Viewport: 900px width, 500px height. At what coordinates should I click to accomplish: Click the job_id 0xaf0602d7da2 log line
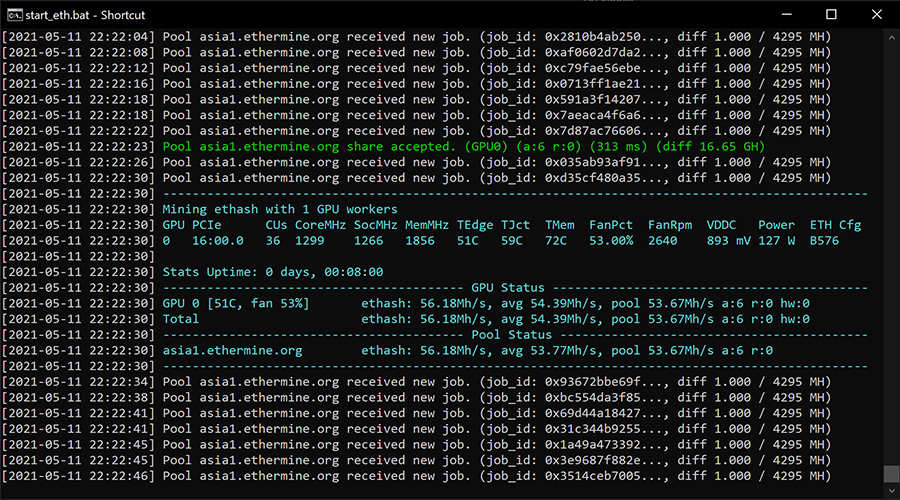[x=416, y=52]
